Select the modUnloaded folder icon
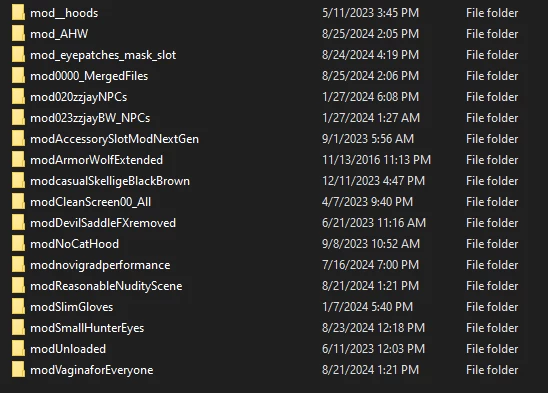 pos(18,349)
